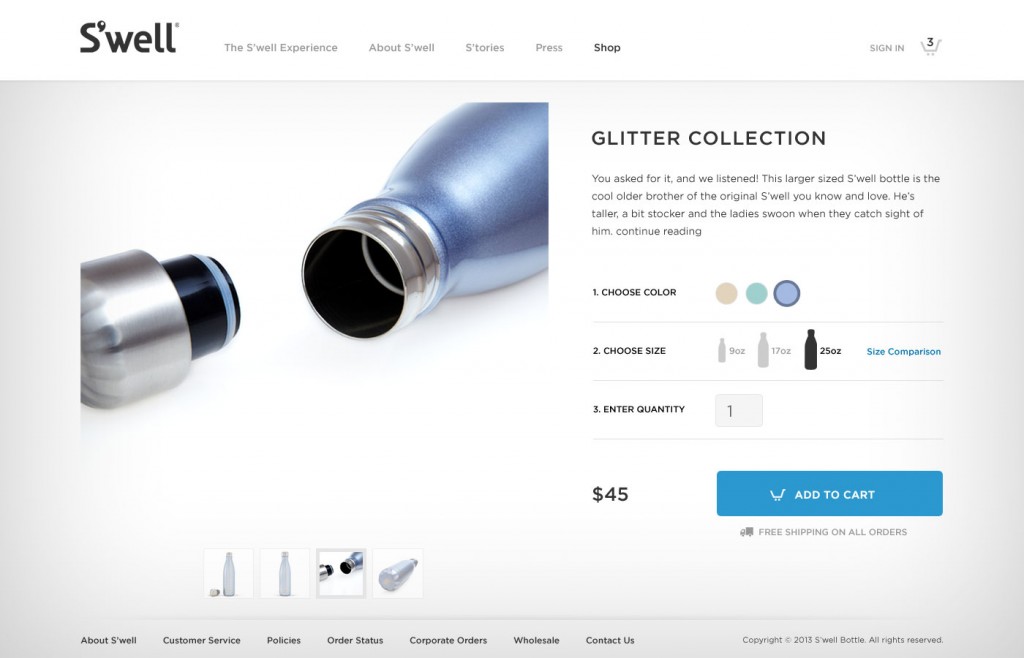Screen dimensions: 1024x658
Task: Select the 17oz bottle size icon
Action: click(763, 350)
